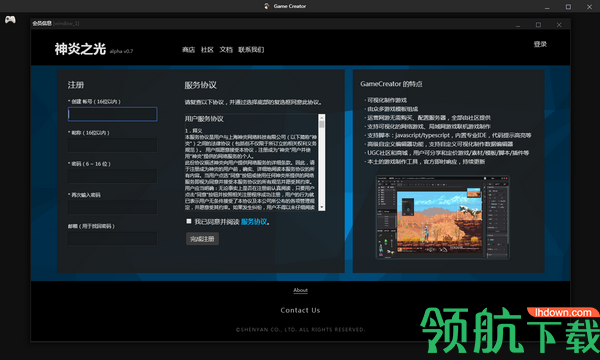Focus the 昵称 input field
The image size is (600, 360).
[x=112, y=145]
